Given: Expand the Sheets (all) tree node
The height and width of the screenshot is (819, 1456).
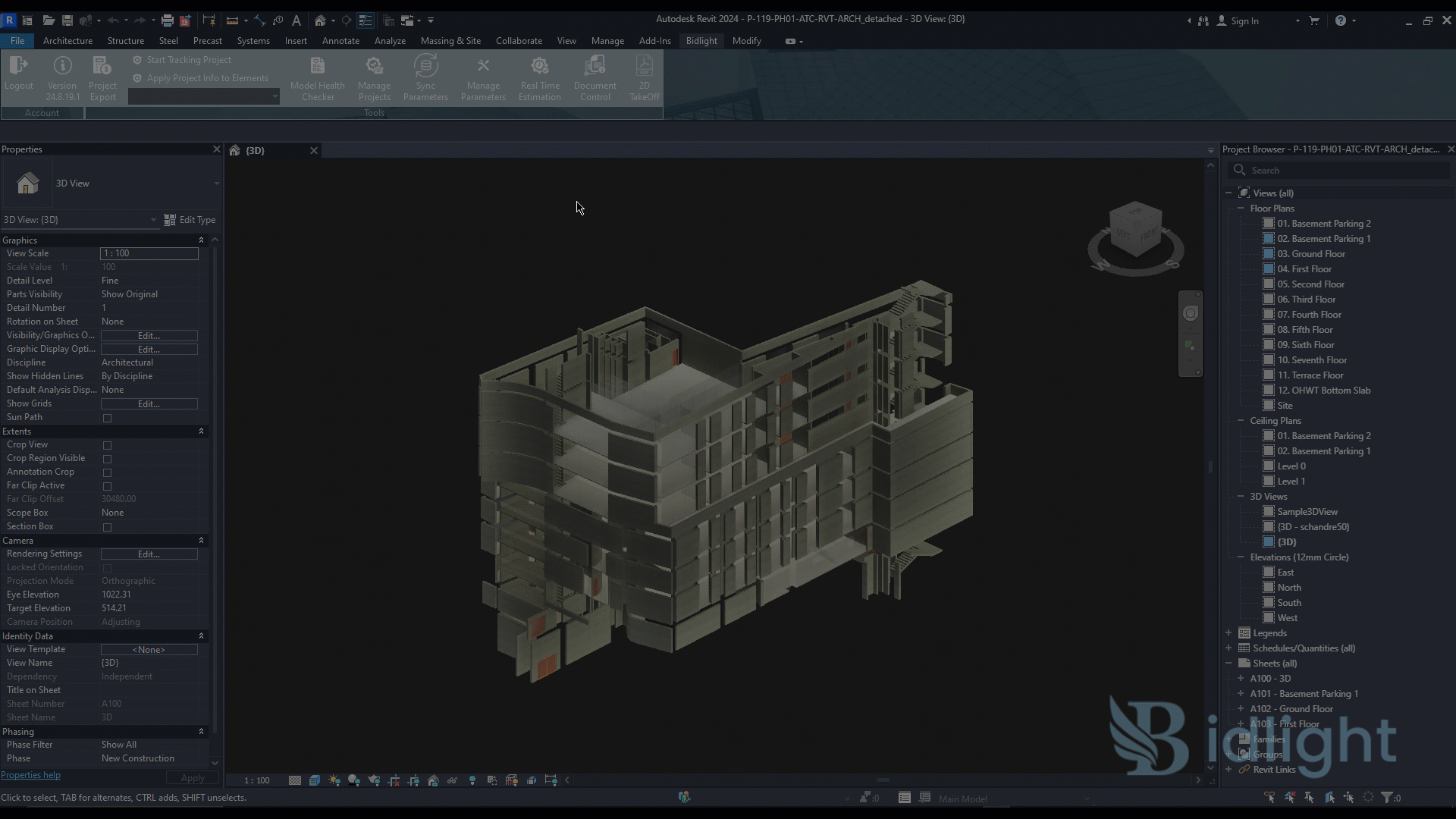Looking at the screenshot, I should (1228, 663).
